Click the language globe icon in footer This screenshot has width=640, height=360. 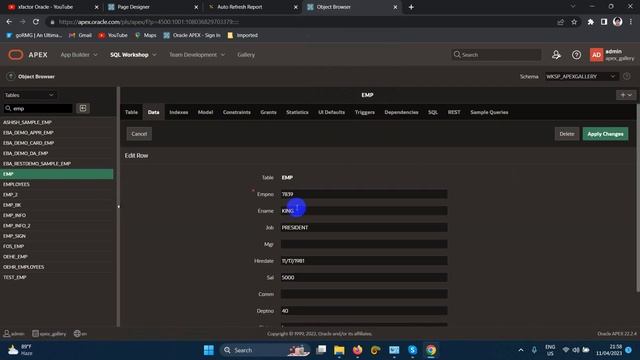point(77,333)
